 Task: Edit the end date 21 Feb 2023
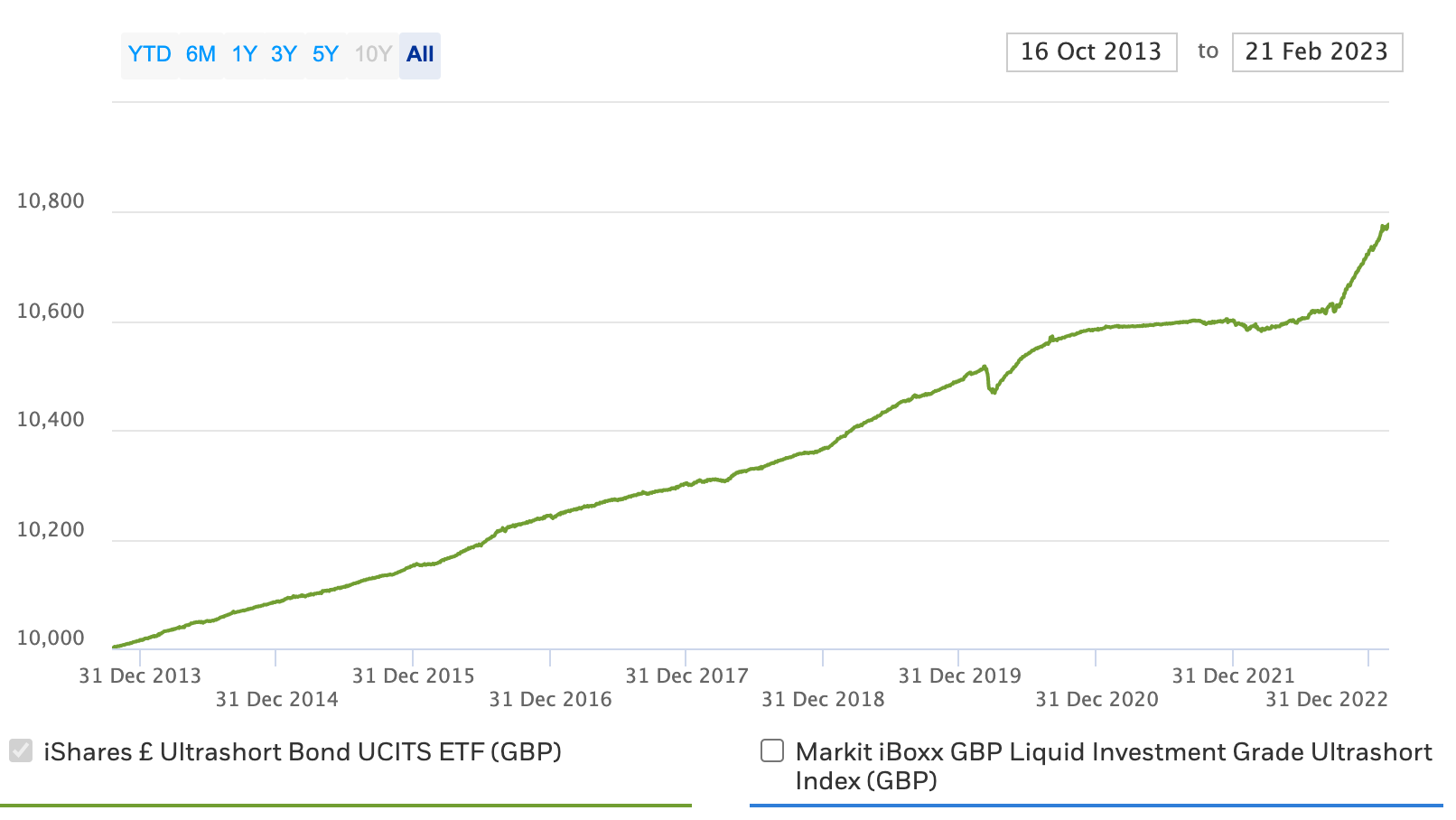[1316, 52]
